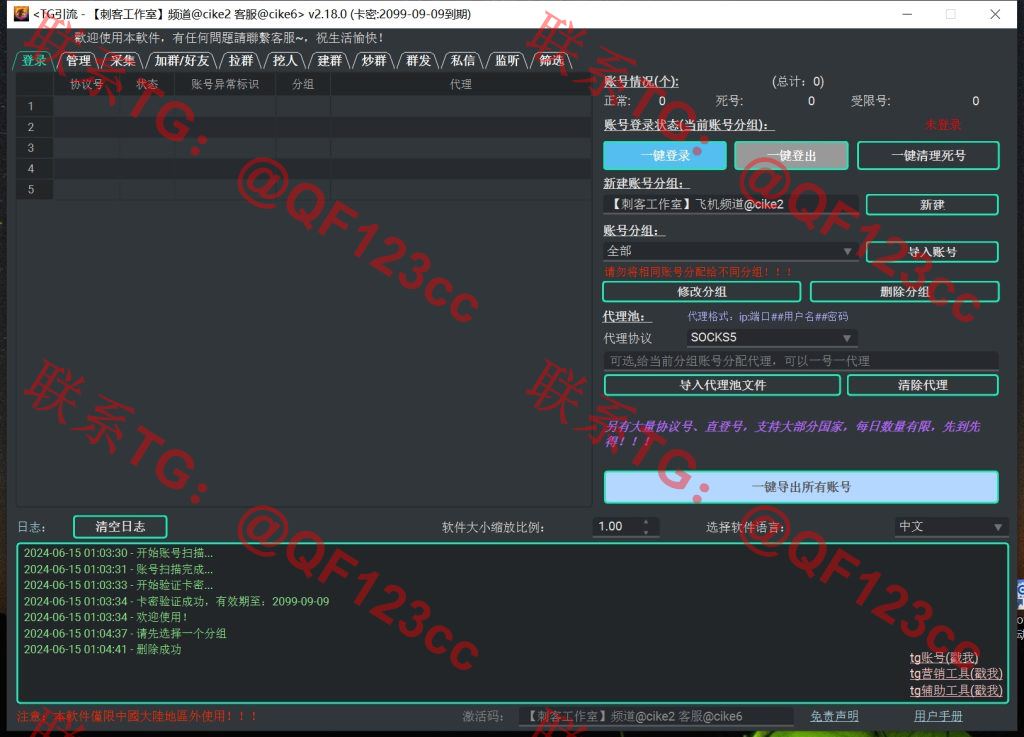
Task: Select the 筛选 tab
Action: (552, 61)
